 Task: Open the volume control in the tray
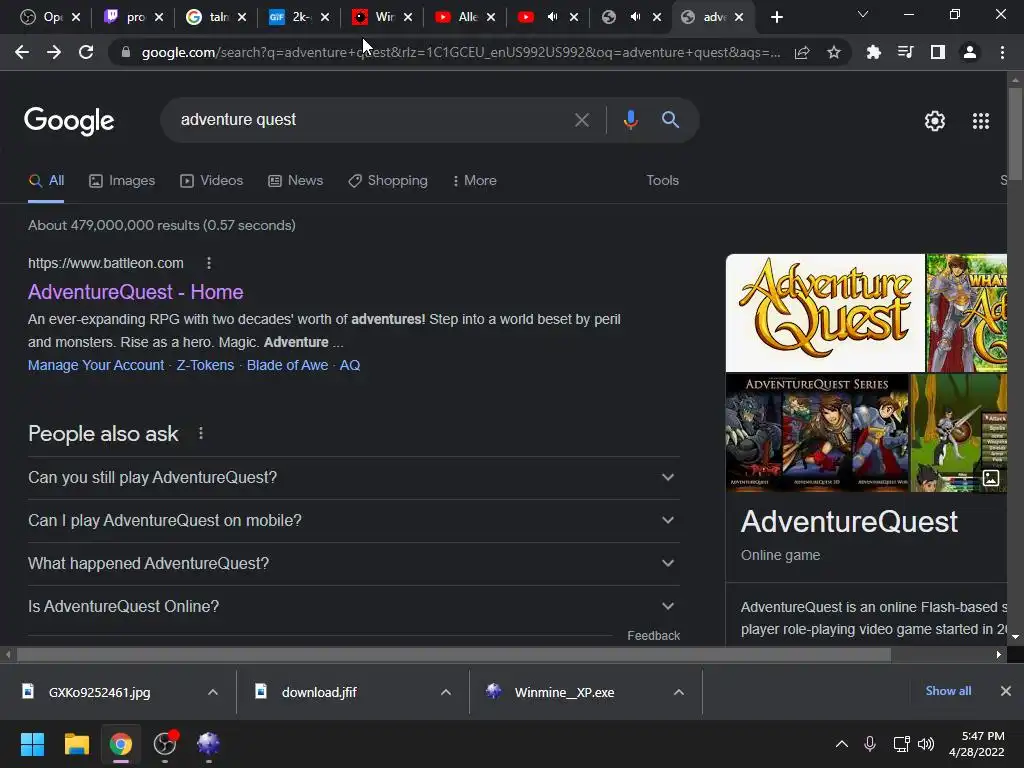pyautogui.click(x=926, y=744)
